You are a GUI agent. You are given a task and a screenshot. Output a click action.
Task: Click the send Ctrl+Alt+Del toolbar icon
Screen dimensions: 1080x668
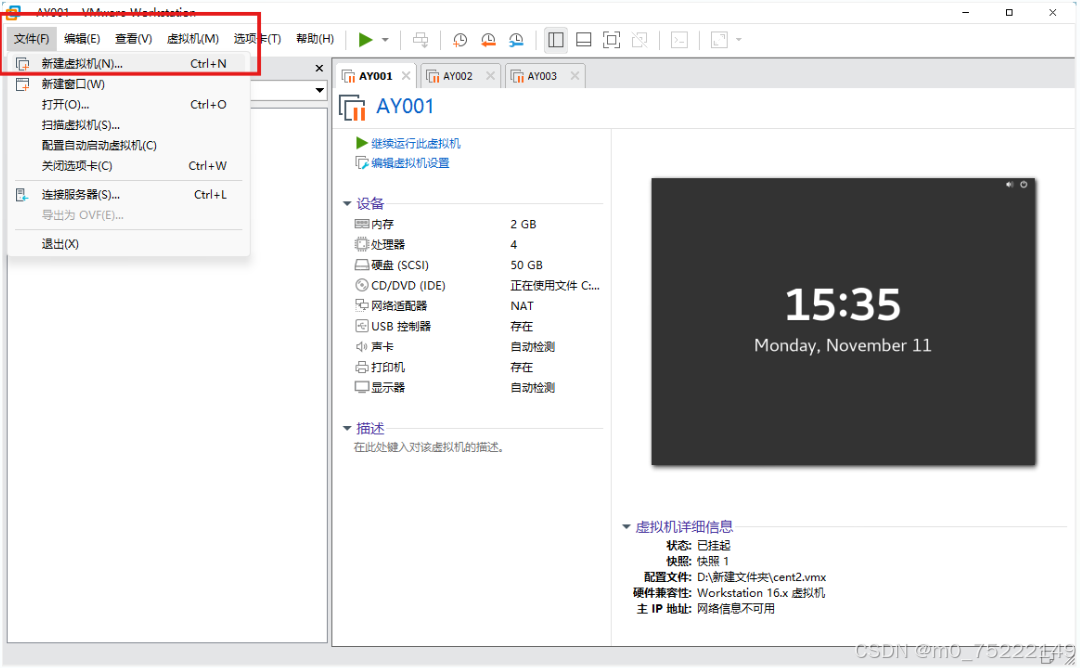420,40
